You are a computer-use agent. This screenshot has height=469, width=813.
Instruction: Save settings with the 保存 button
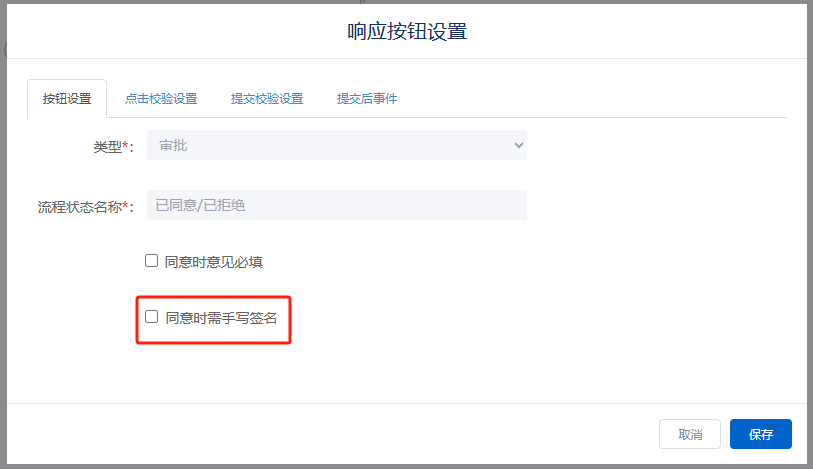click(761, 434)
